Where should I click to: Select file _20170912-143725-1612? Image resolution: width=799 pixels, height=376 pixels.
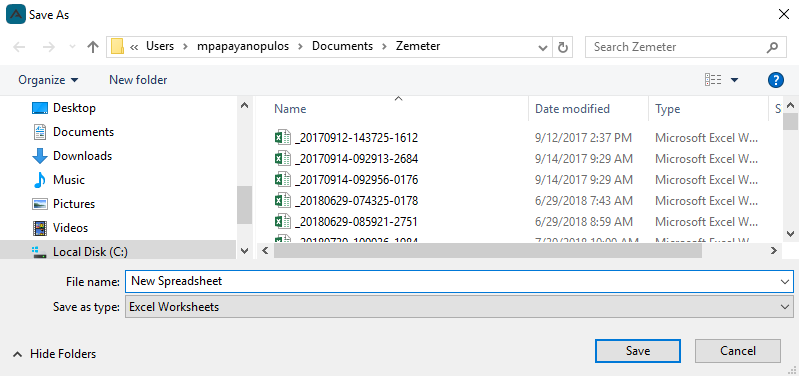tap(356, 138)
